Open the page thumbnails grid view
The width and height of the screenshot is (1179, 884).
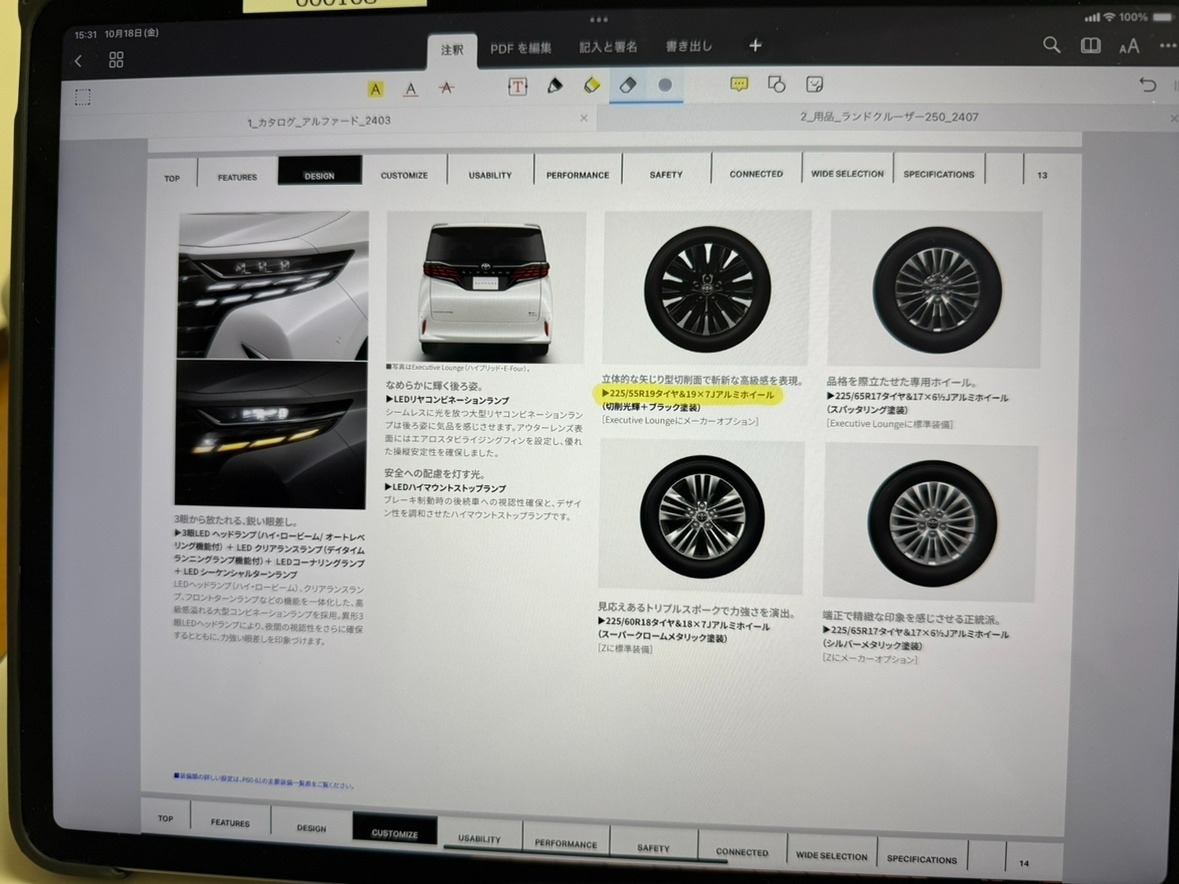pyautogui.click(x=116, y=60)
